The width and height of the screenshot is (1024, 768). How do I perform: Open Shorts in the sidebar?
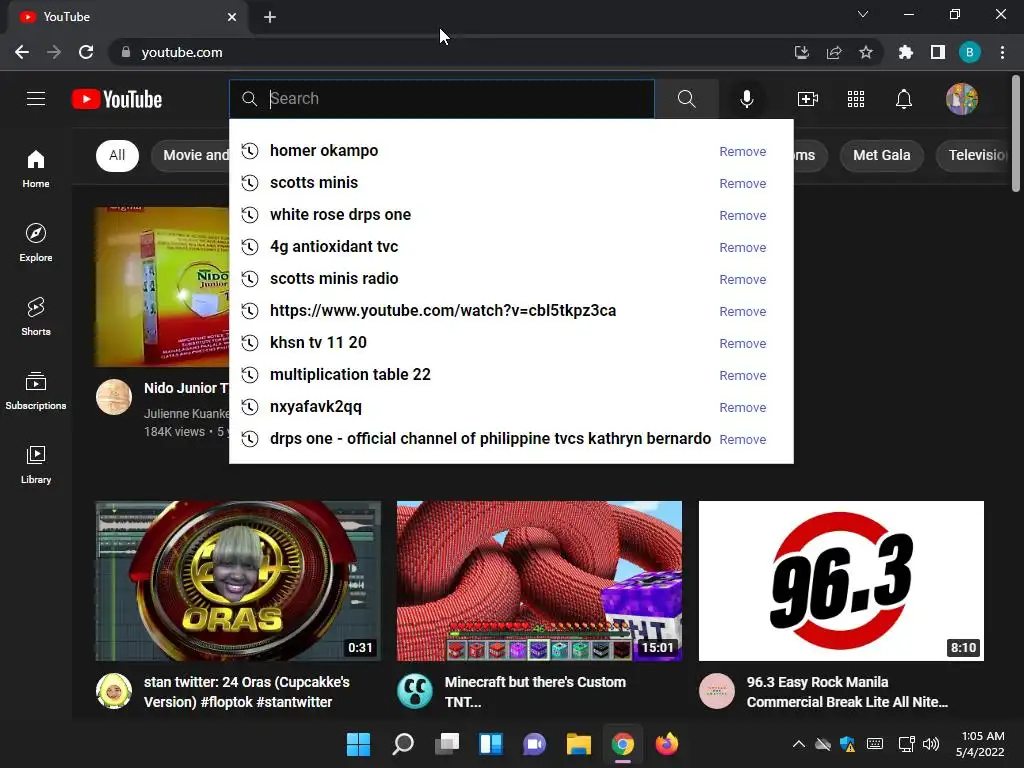[36, 316]
